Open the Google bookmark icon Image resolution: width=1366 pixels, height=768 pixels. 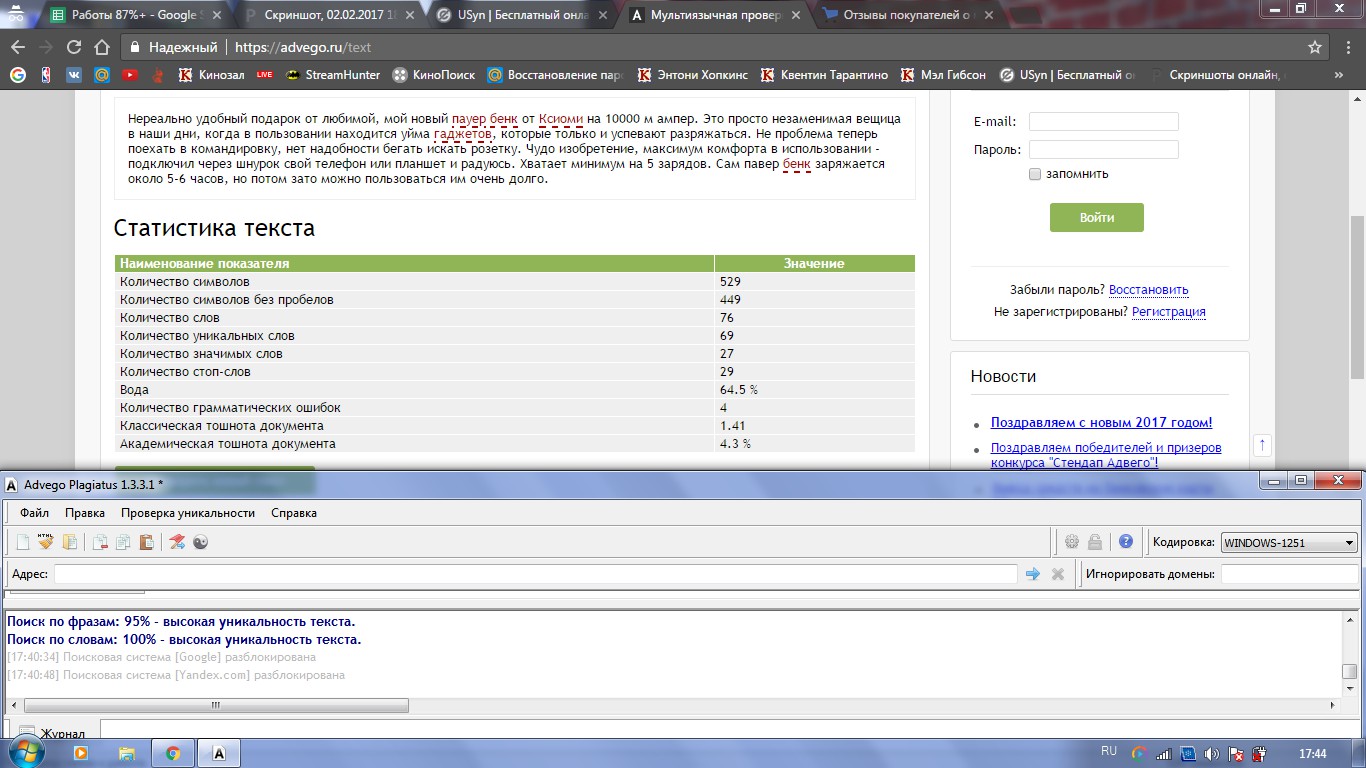pos(17,74)
